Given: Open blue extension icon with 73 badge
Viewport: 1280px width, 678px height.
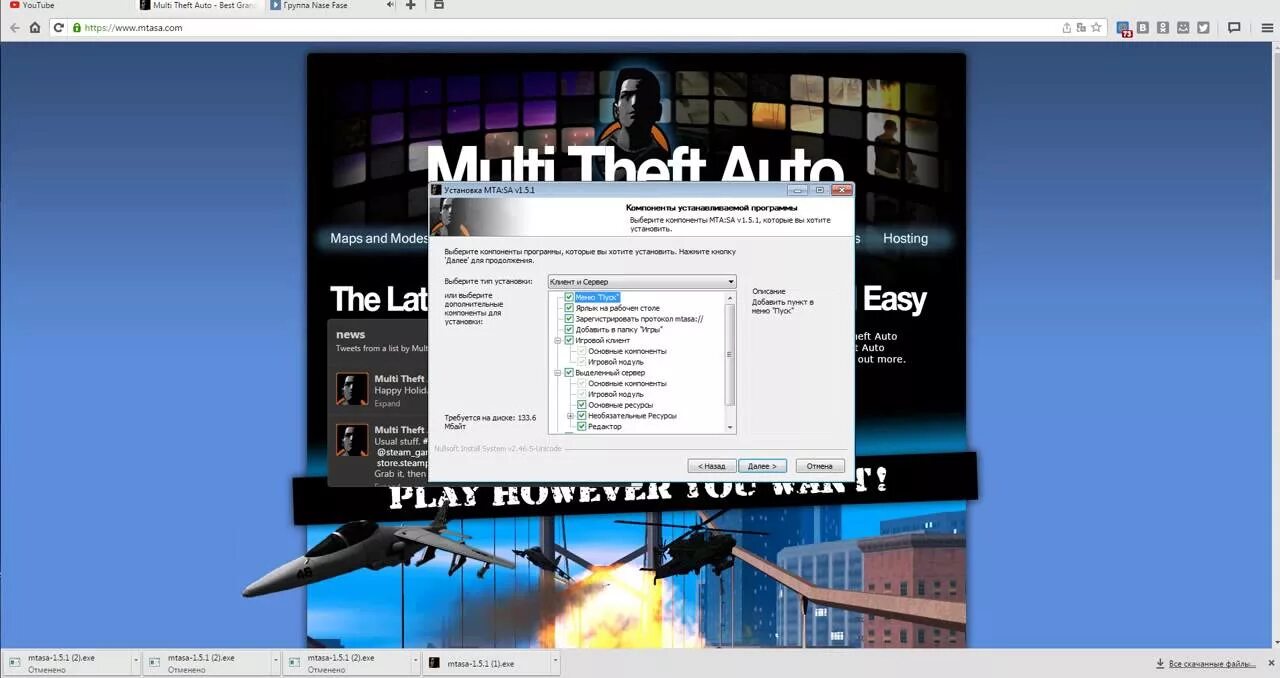Looking at the screenshot, I should pyautogui.click(x=1124, y=29).
